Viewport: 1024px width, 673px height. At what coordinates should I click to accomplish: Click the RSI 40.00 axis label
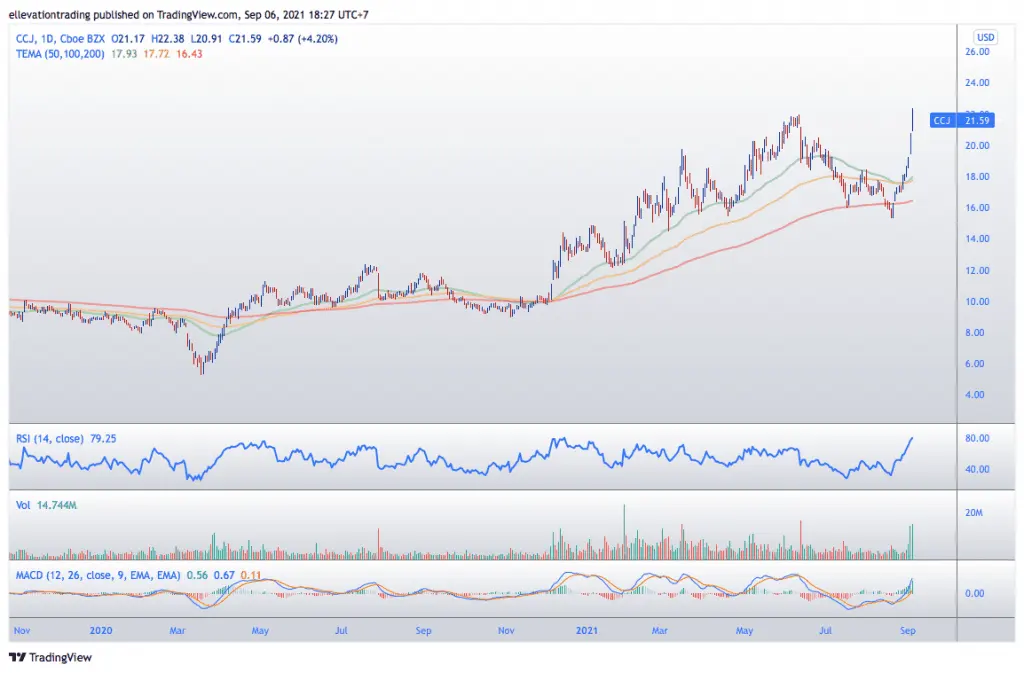977,469
